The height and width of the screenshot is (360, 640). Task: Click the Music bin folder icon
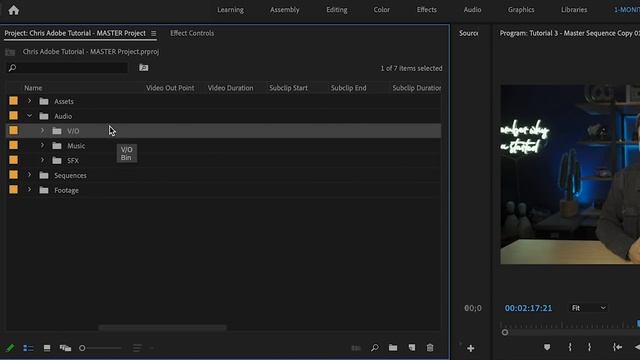click(x=57, y=146)
